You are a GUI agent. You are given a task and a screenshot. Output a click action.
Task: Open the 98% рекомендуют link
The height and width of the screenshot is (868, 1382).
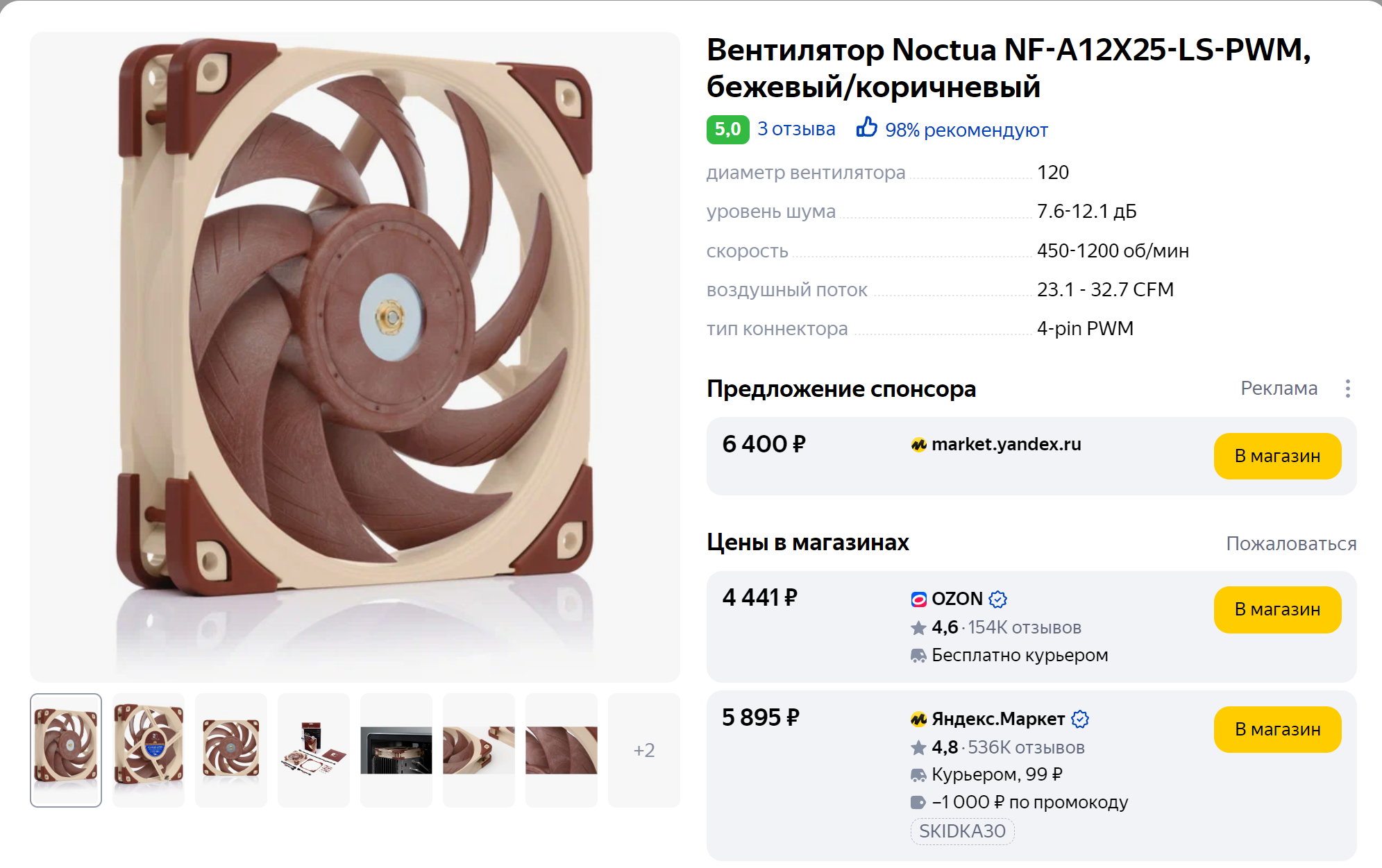tap(966, 130)
